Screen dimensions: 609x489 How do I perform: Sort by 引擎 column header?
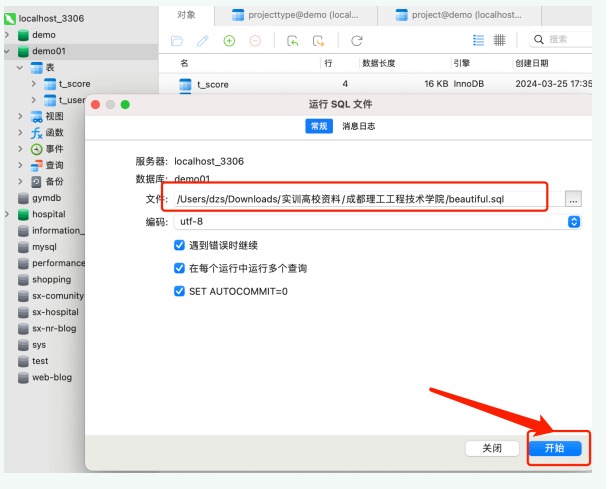pos(462,63)
